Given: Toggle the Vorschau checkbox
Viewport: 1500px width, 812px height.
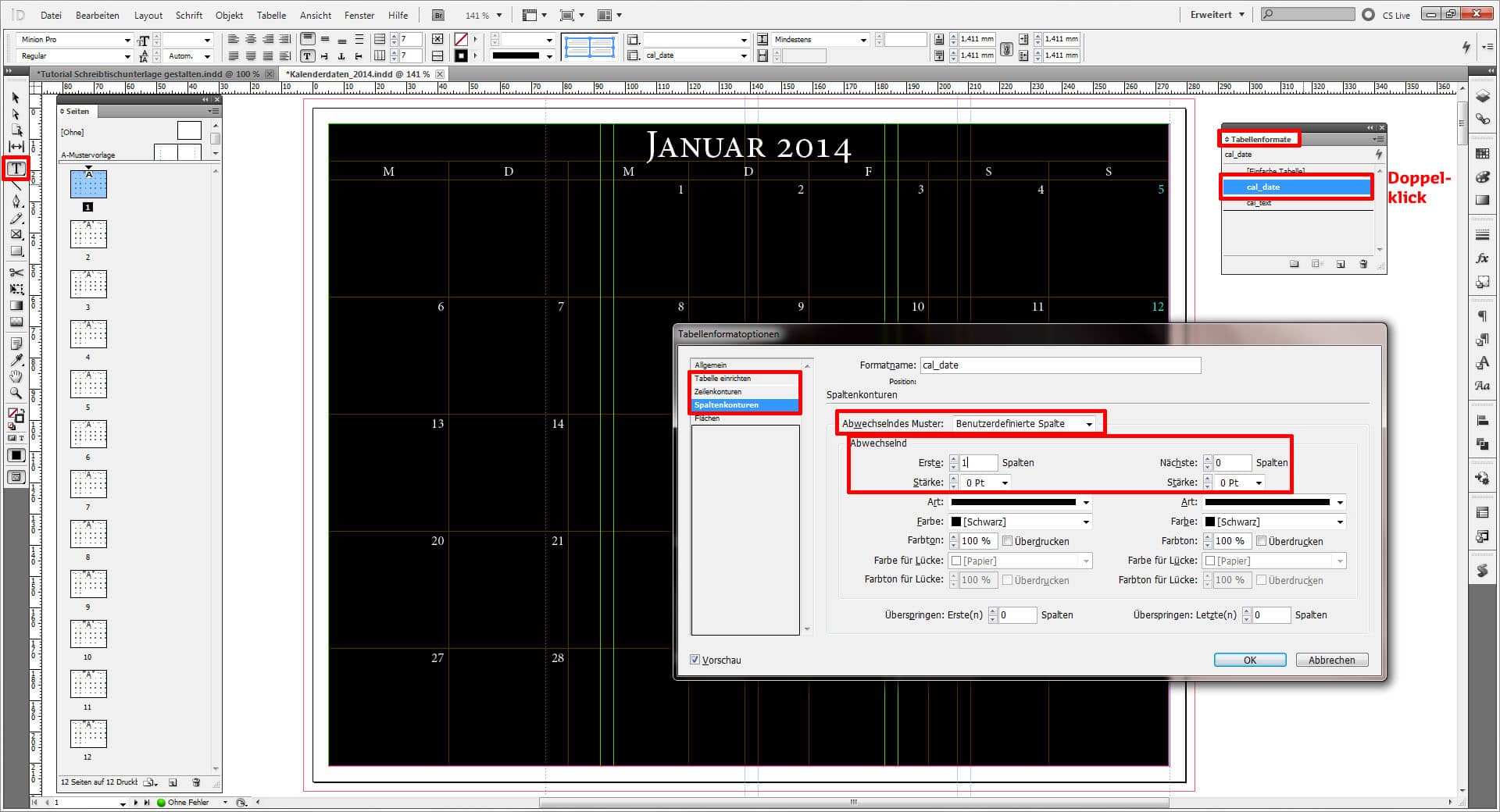Looking at the screenshot, I should pyautogui.click(x=695, y=660).
